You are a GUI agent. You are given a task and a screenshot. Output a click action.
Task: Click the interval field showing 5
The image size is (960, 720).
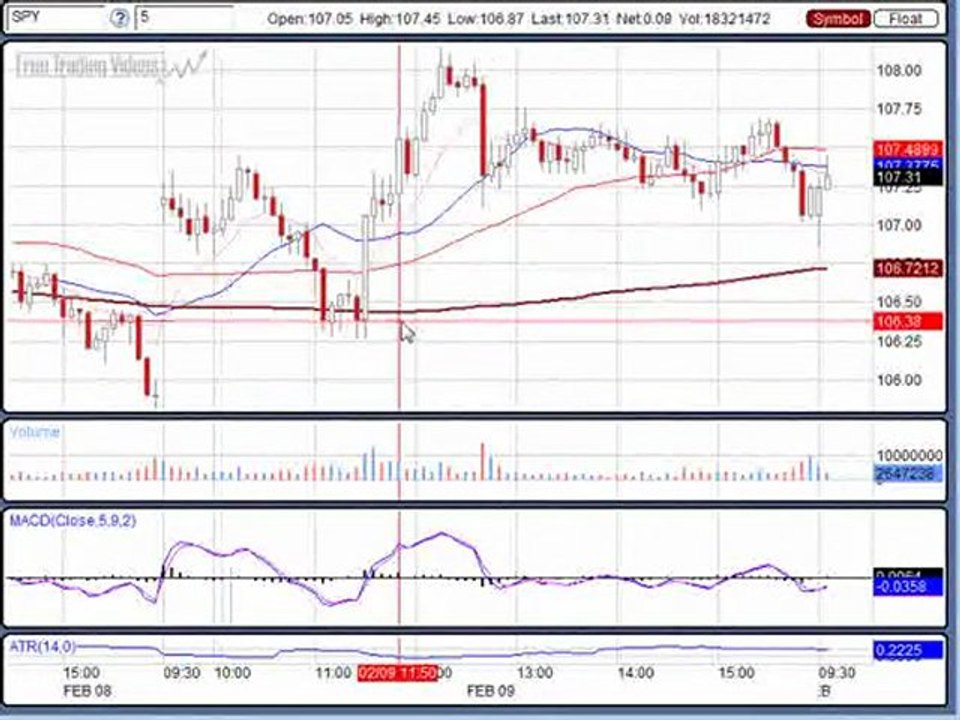[184, 17]
